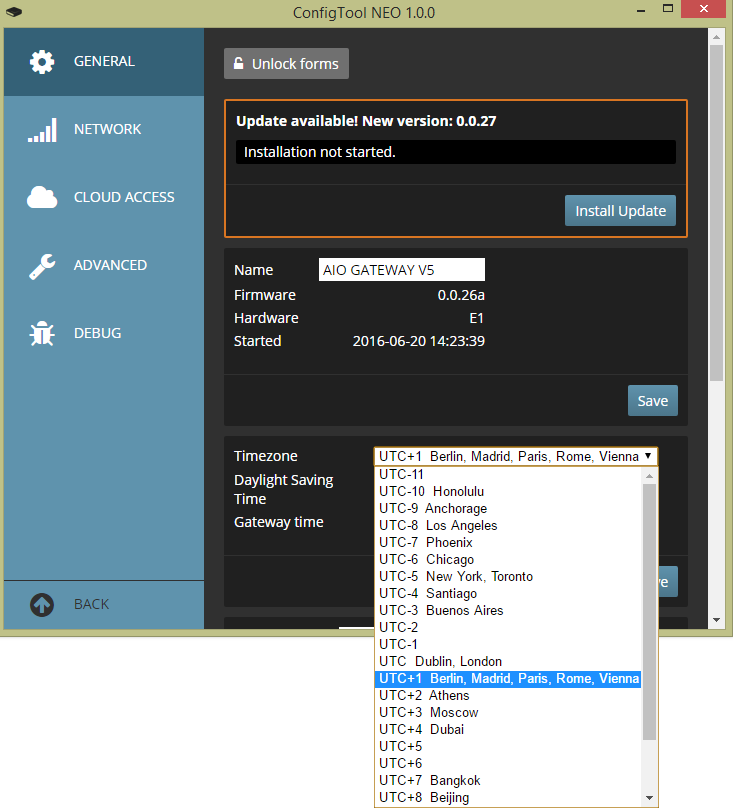Click the timezone list scroll-down arrow
The image size is (733, 810).
pyautogui.click(x=649, y=798)
